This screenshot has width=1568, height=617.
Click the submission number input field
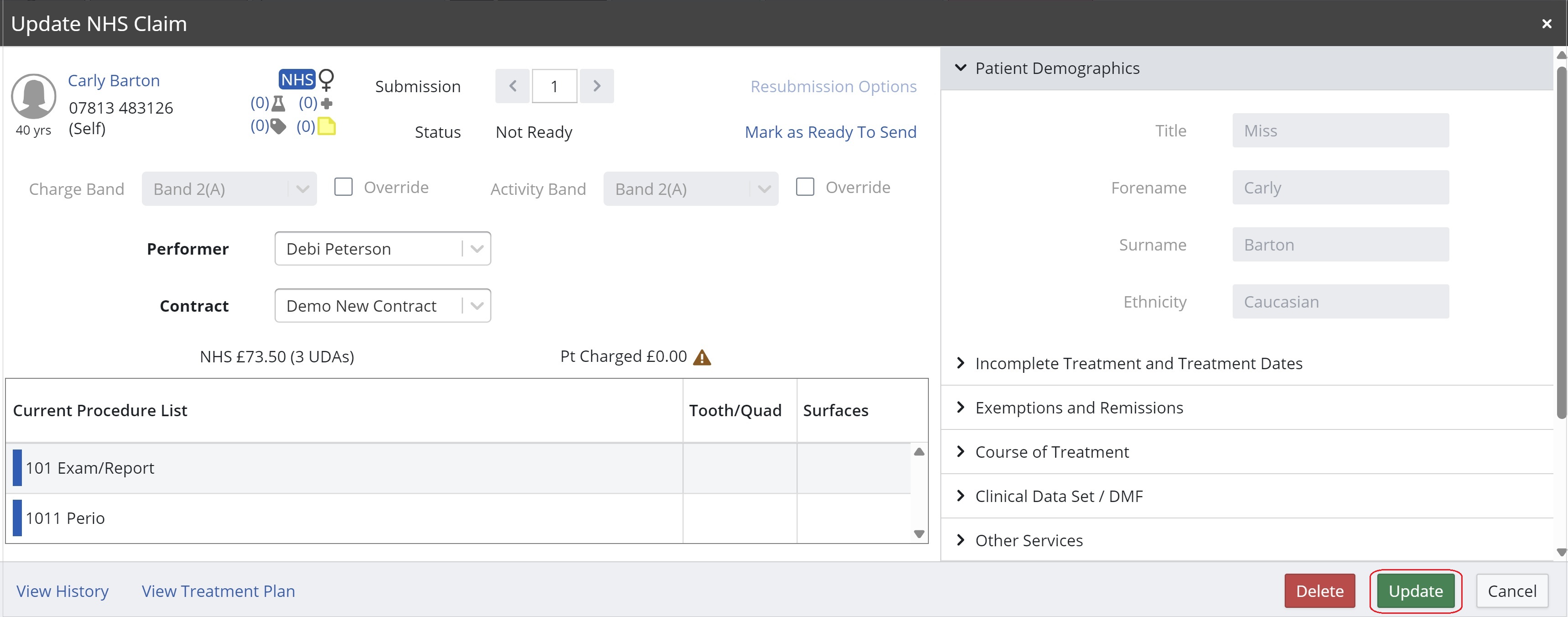tap(554, 86)
